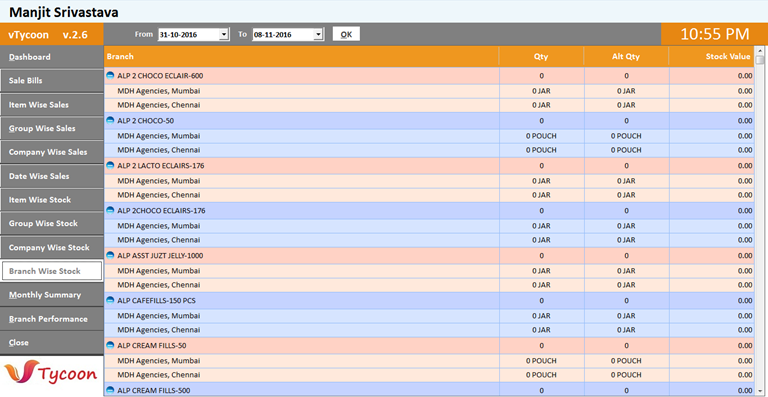This screenshot has height=397, width=768.
Task: Select MDH Agencies, Chennai under ALP 2 CHOCO ECLAIR-600
Action: coord(159,105)
